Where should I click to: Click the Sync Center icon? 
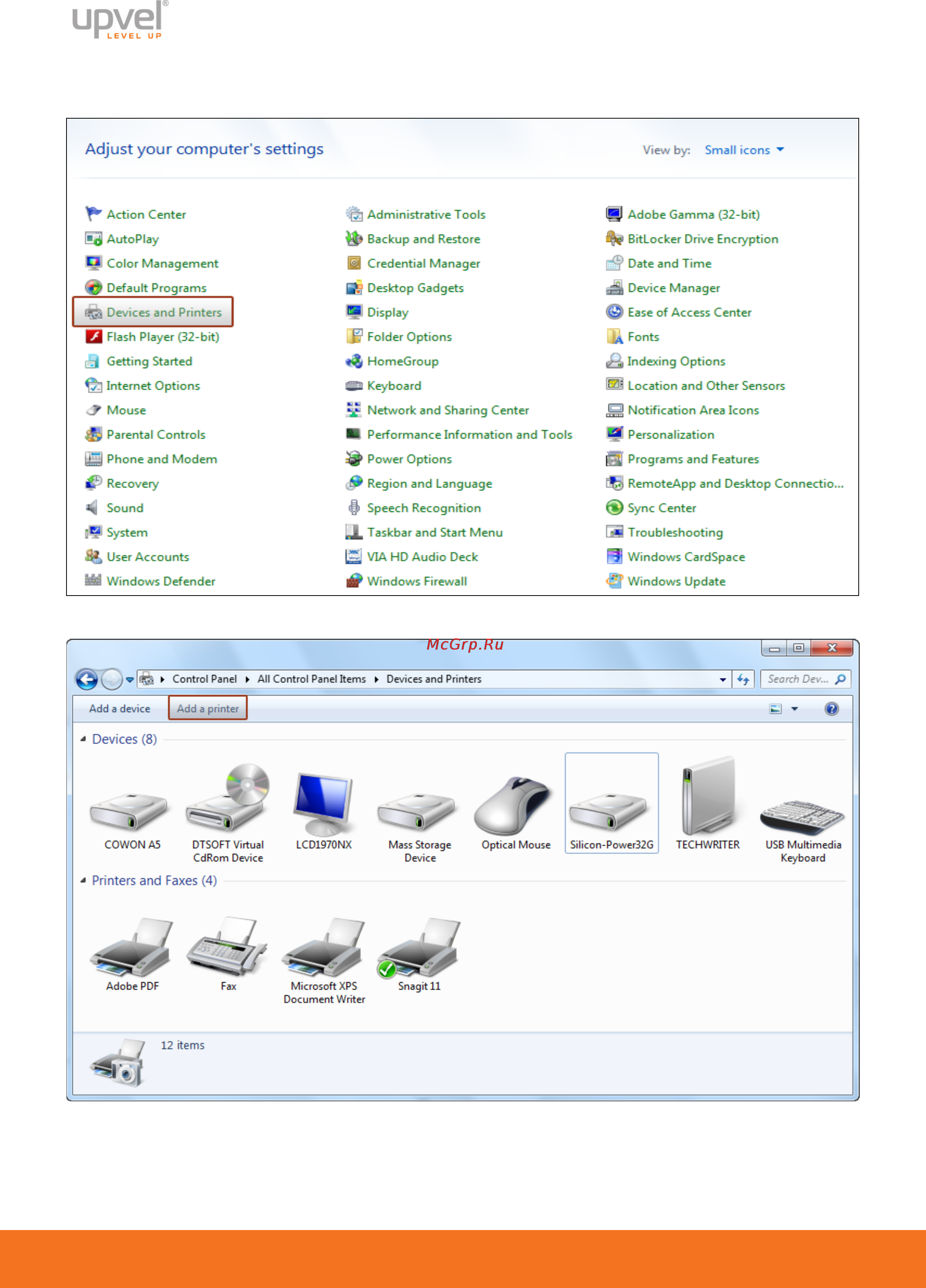click(614, 507)
